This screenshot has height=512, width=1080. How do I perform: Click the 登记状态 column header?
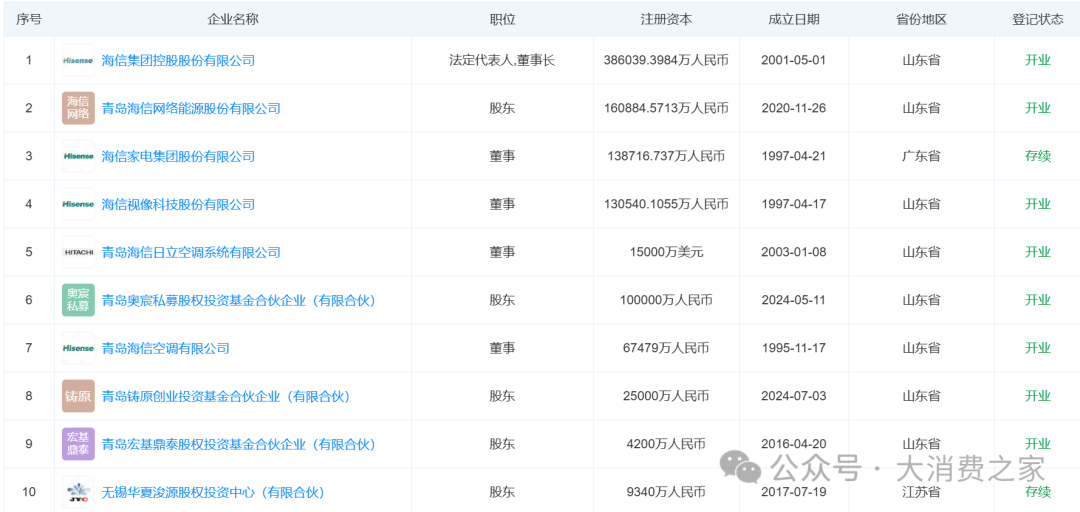click(x=1037, y=19)
